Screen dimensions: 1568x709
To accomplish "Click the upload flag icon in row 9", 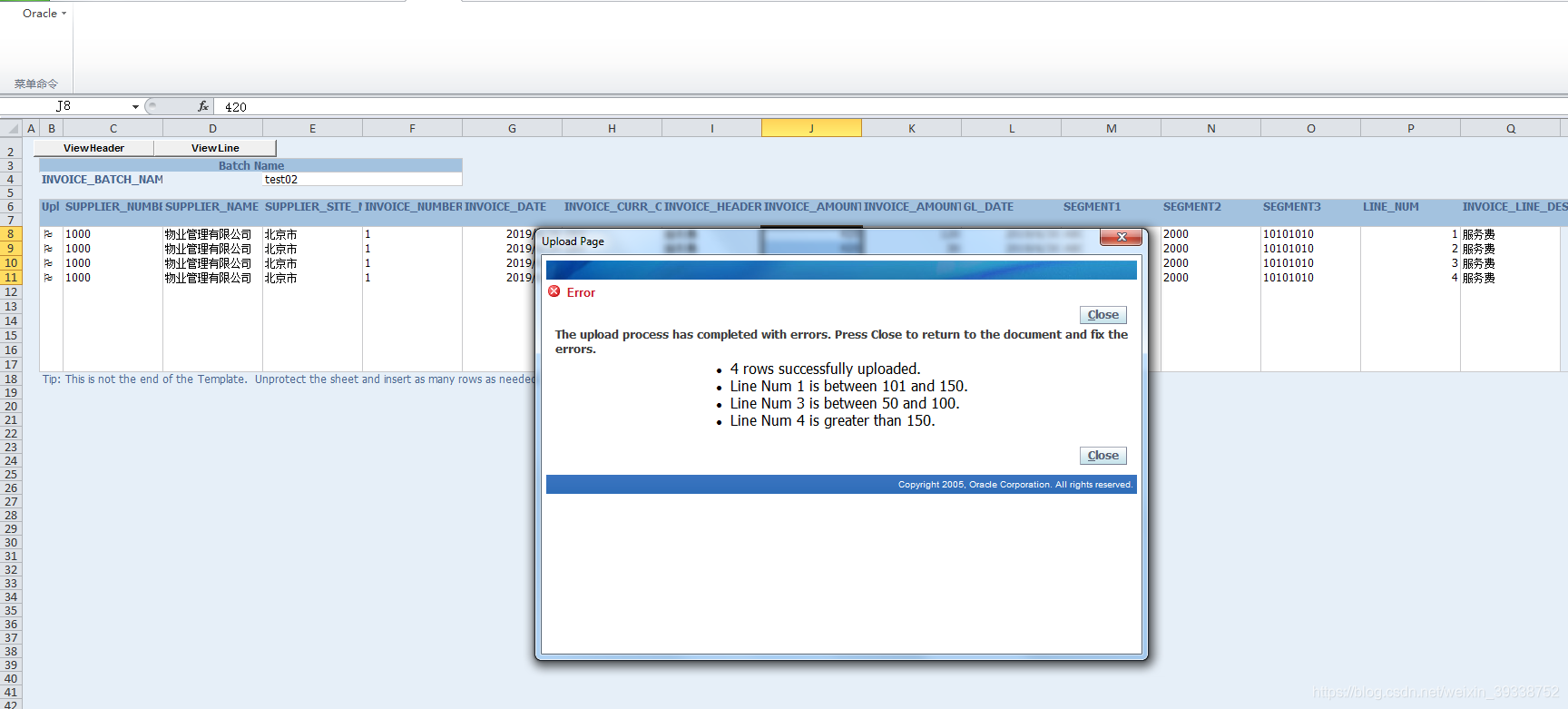I will (x=49, y=249).
